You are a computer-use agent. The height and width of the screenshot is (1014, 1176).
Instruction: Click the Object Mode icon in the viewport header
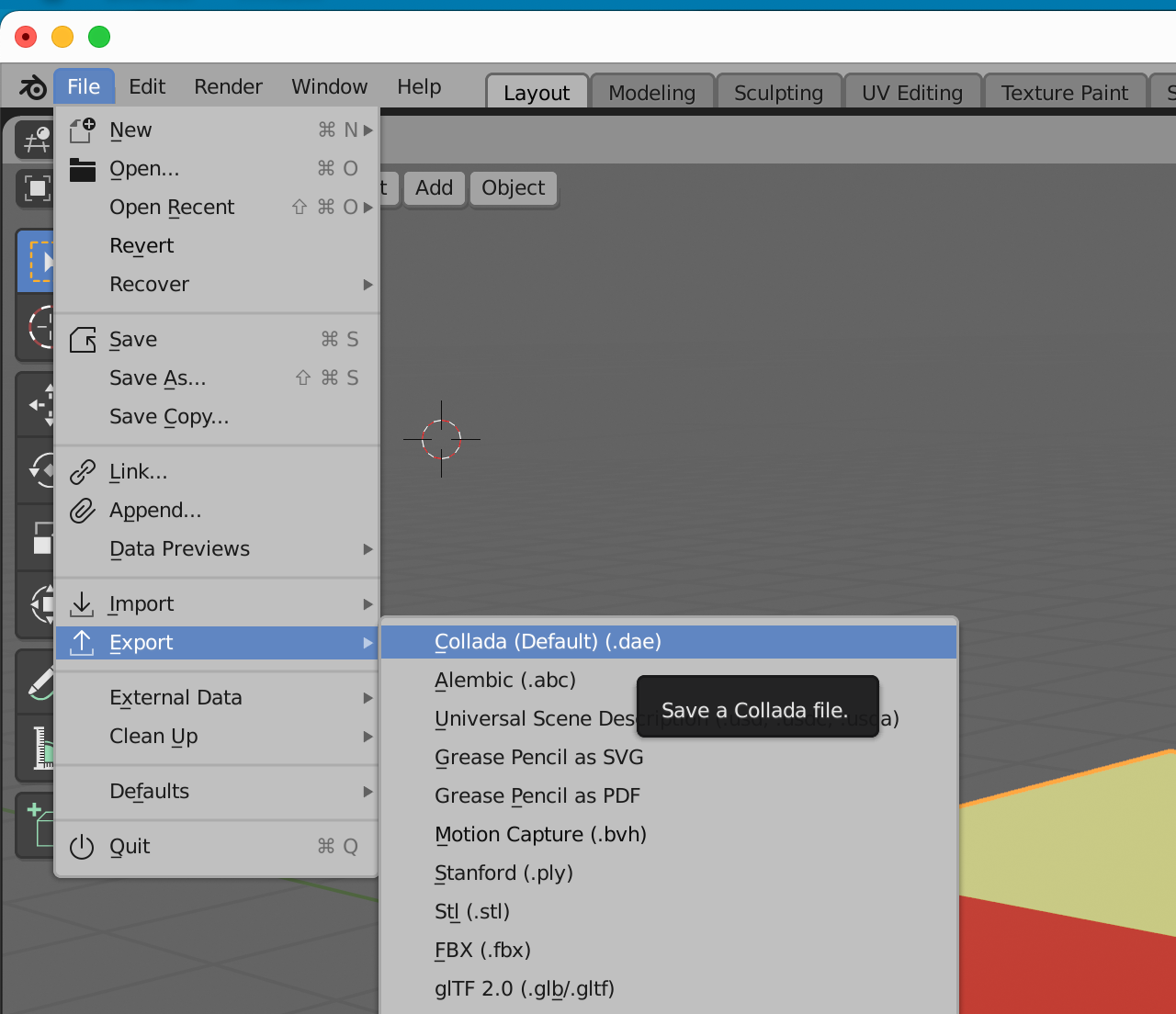coord(36,188)
